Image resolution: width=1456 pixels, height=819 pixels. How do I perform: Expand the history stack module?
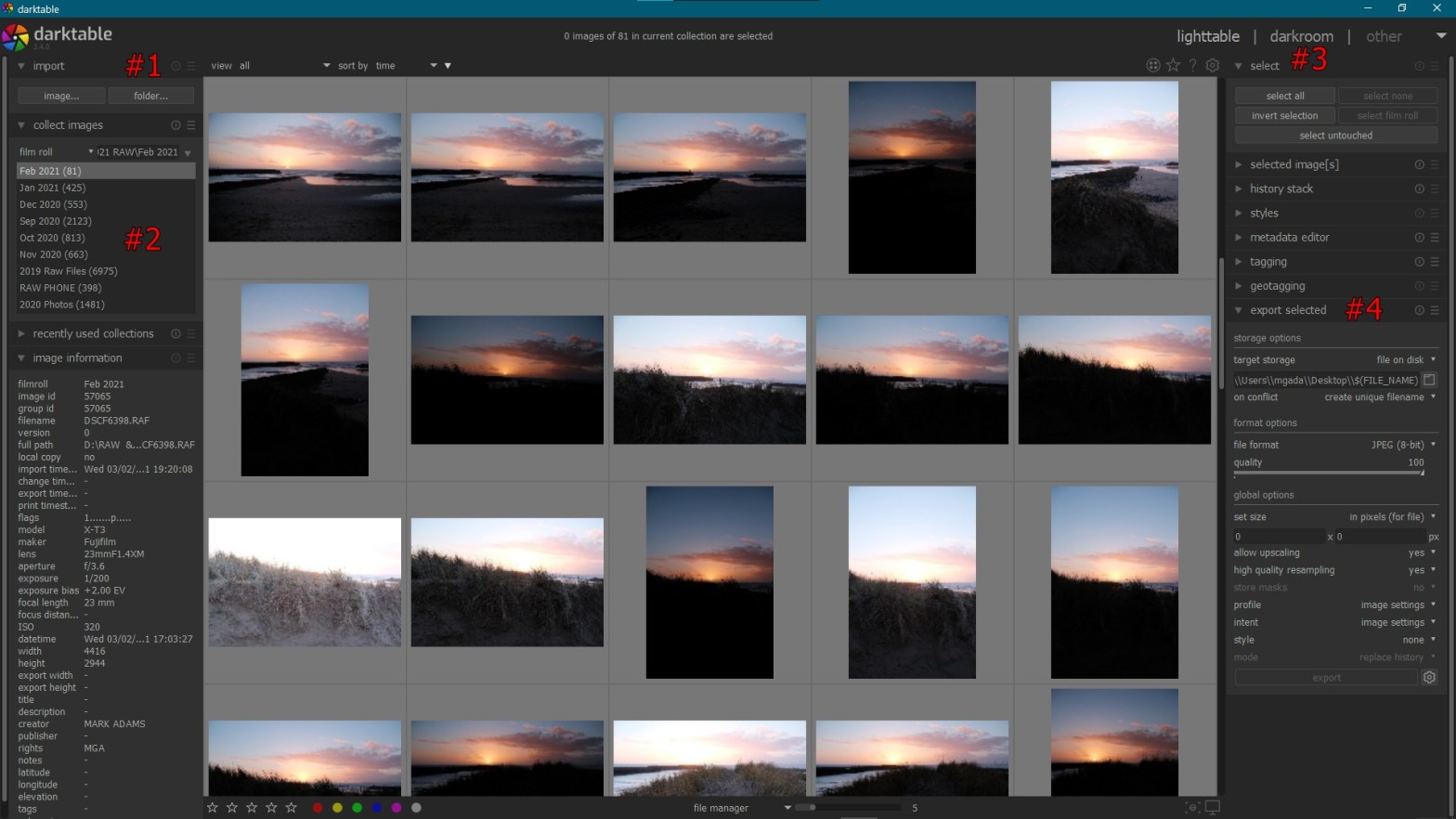tap(1280, 188)
